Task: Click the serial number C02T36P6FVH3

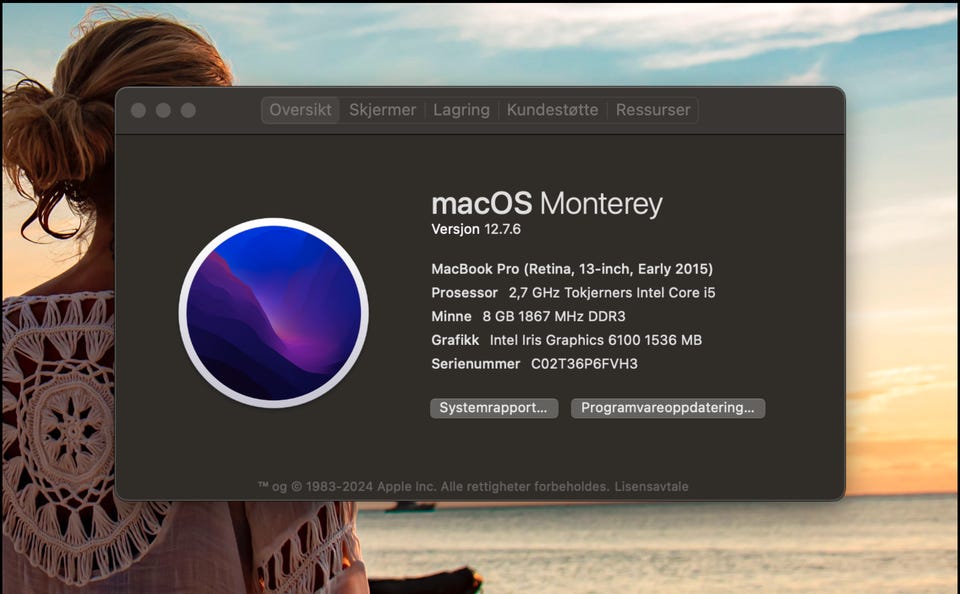Action: click(x=584, y=364)
